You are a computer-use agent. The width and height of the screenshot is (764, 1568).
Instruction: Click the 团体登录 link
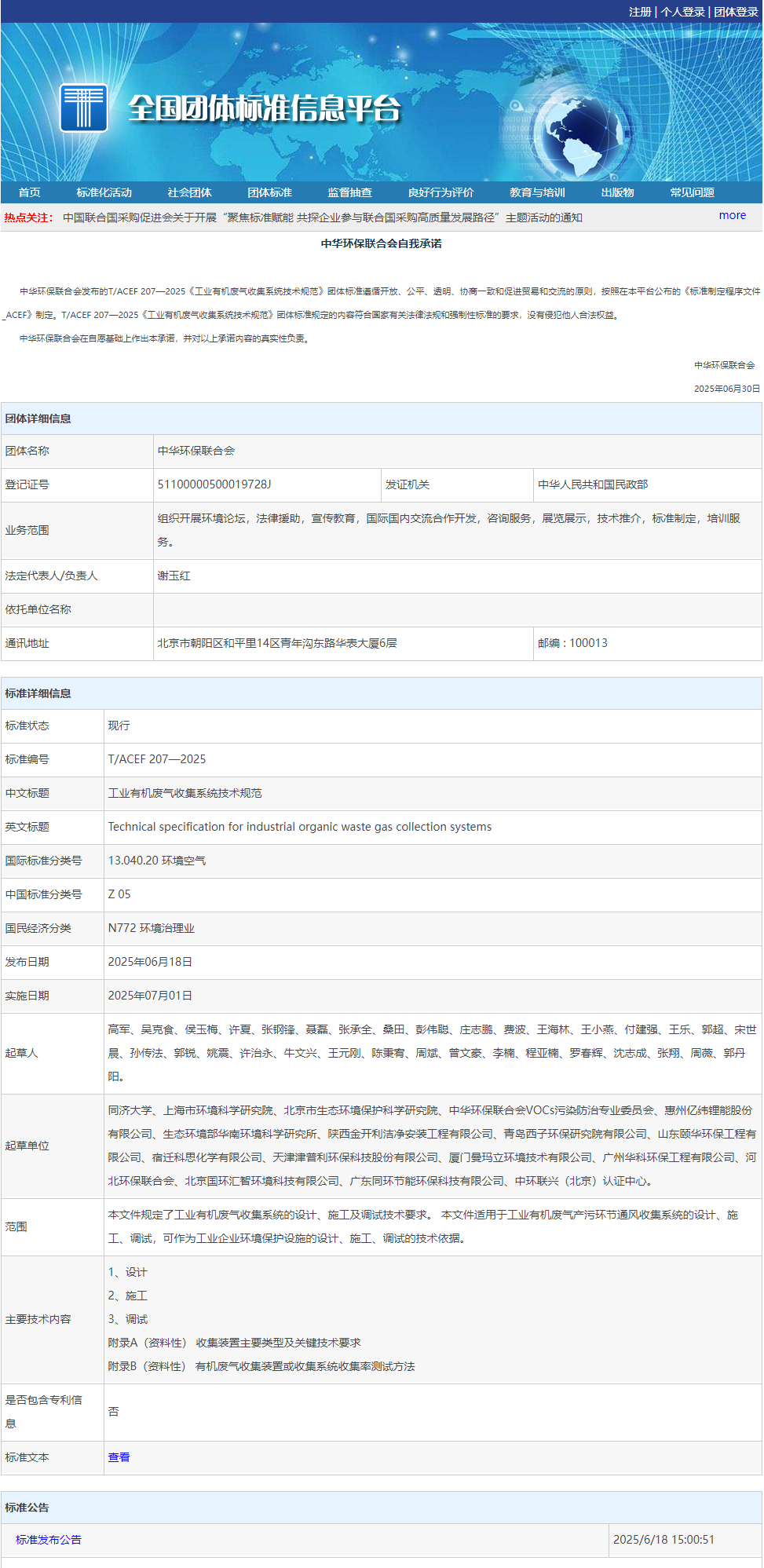(736, 12)
